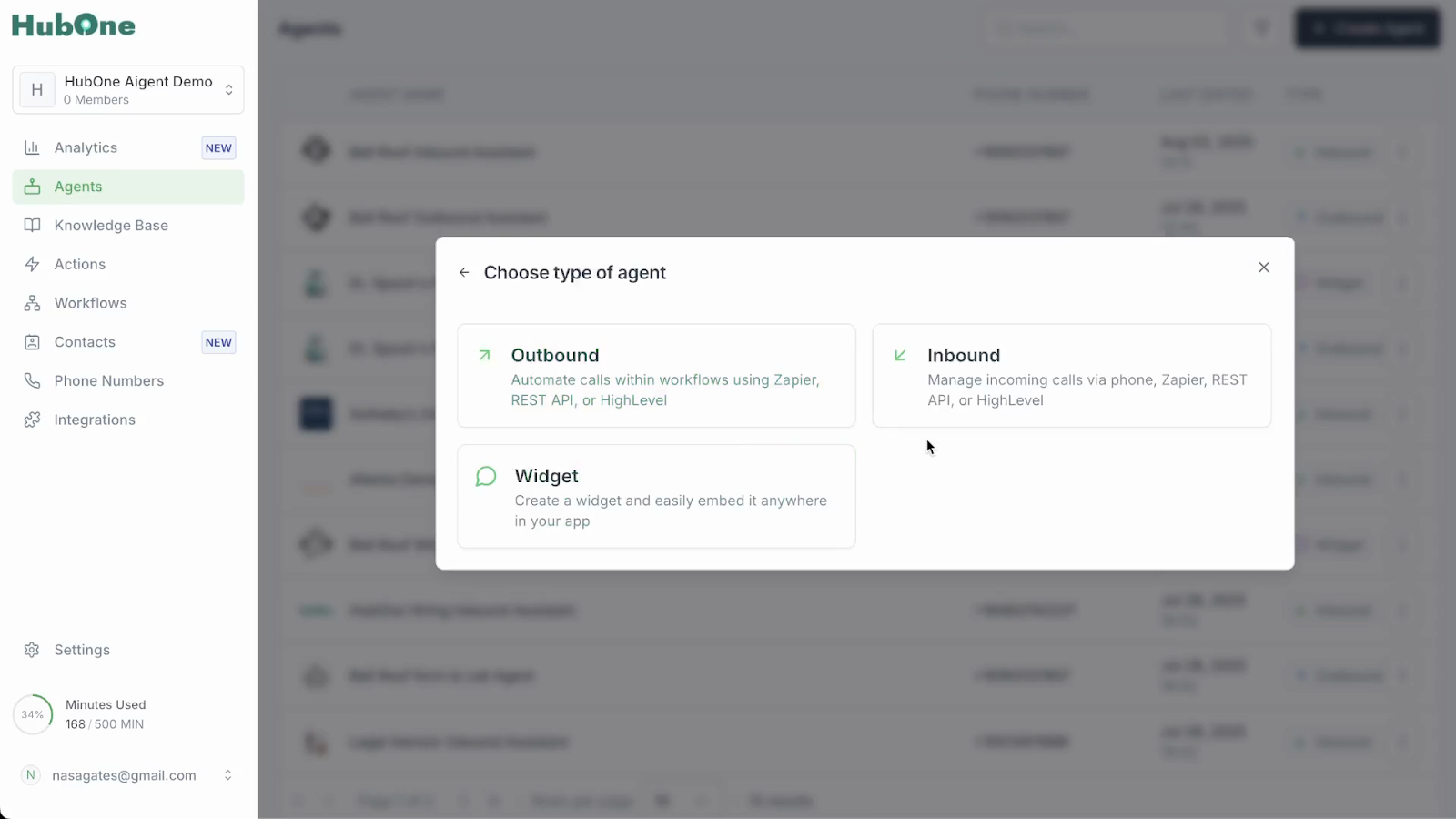Expand the HubOne Aigent Demo workspace switcher
The height and width of the screenshot is (819, 1456).
pyautogui.click(x=228, y=89)
